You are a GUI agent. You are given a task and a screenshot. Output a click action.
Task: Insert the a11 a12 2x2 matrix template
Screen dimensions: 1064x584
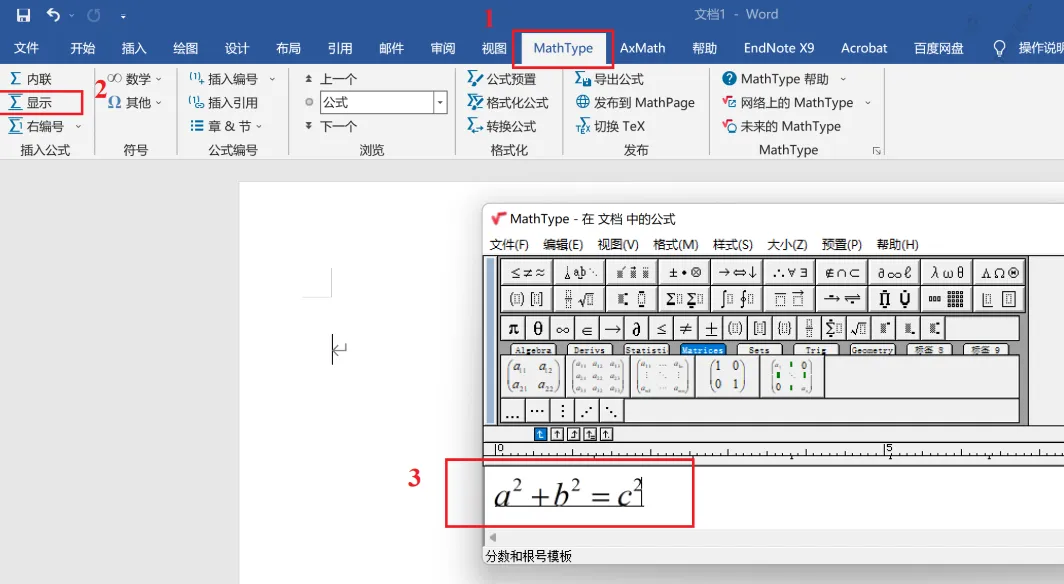[x=533, y=376]
